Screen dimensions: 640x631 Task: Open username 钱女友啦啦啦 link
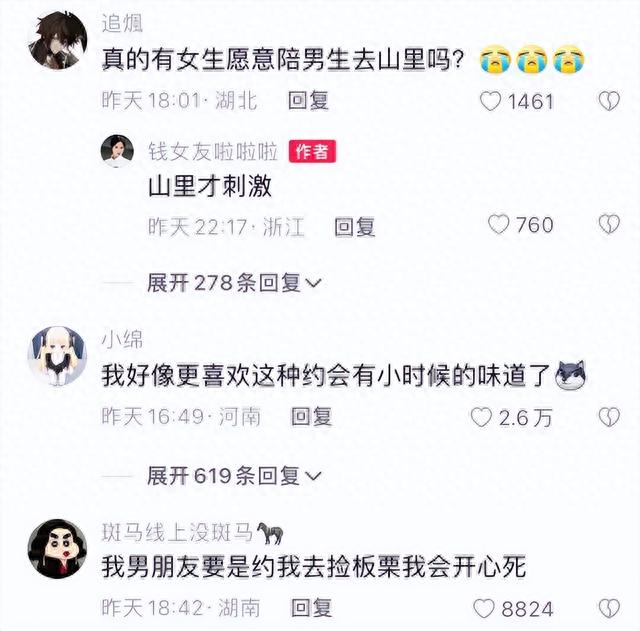(213, 151)
